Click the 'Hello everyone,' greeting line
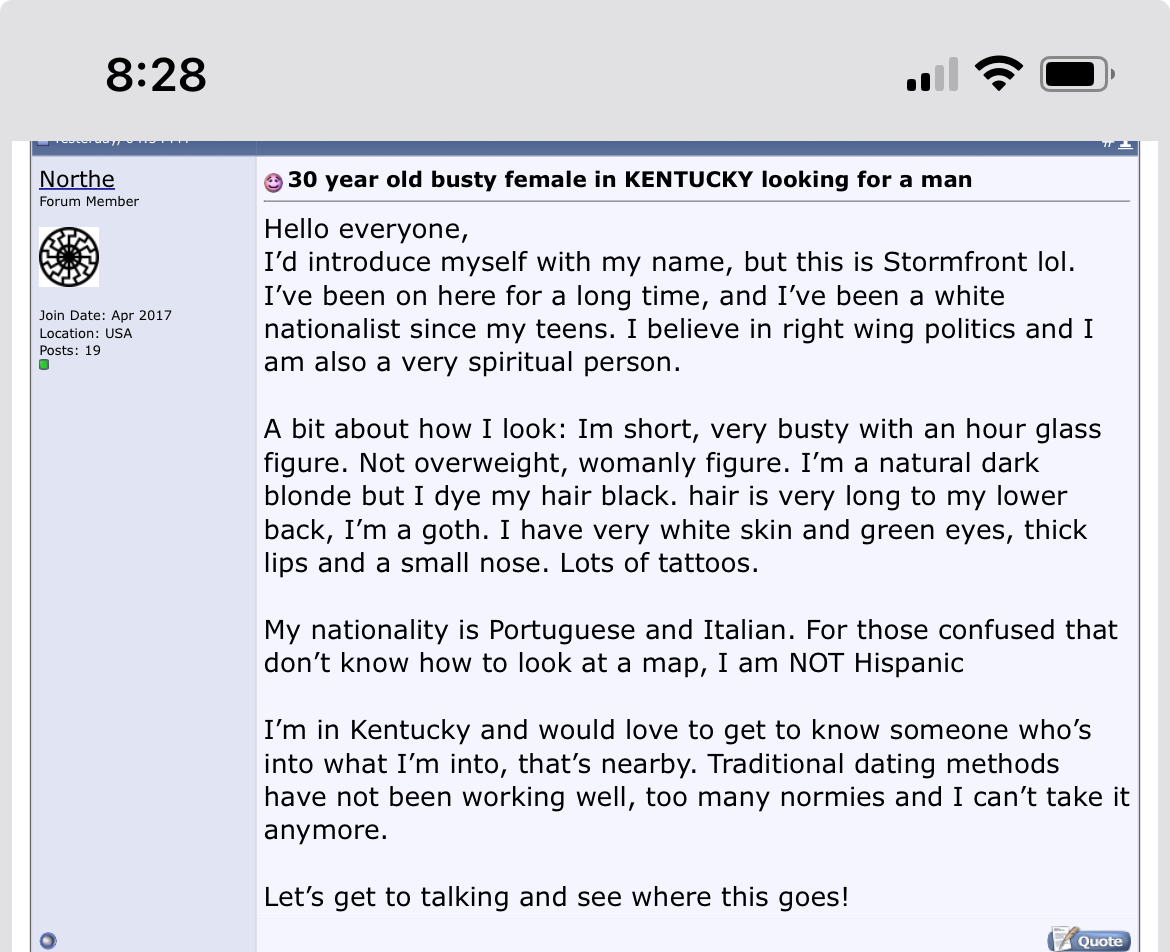This screenshot has height=952, width=1170. click(x=366, y=229)
